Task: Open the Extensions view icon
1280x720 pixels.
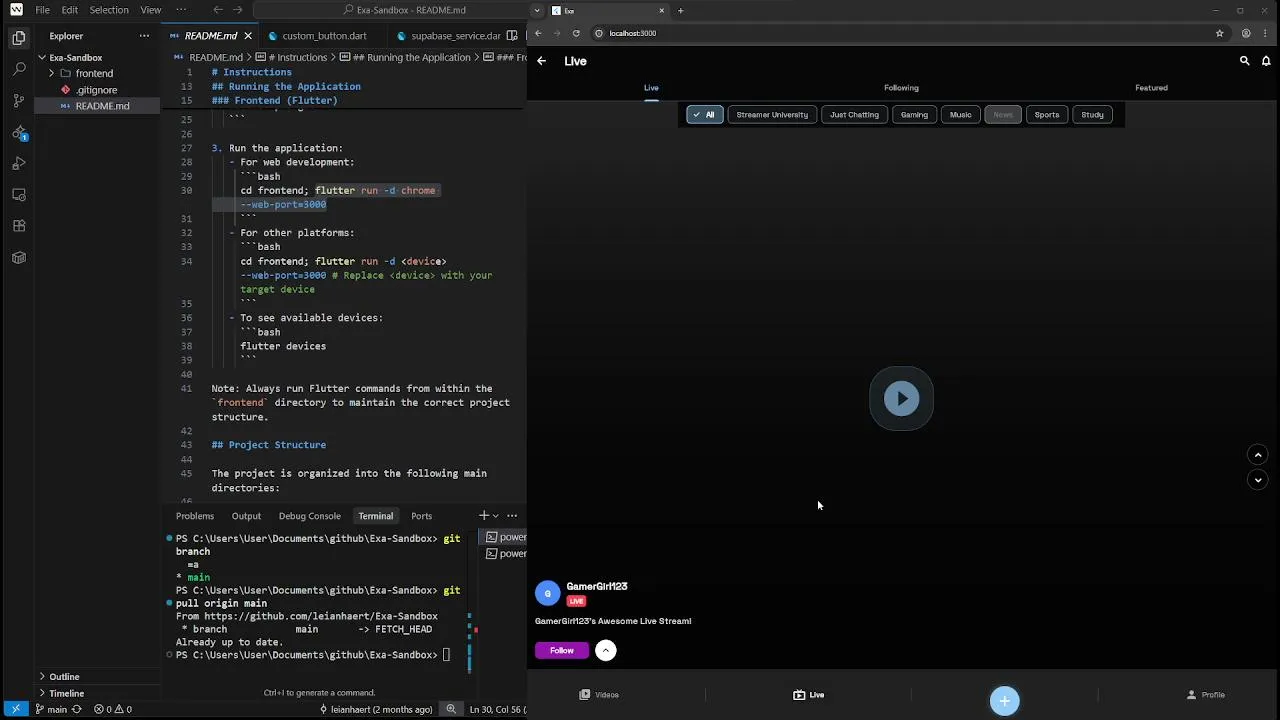Action: click(19, 226)
